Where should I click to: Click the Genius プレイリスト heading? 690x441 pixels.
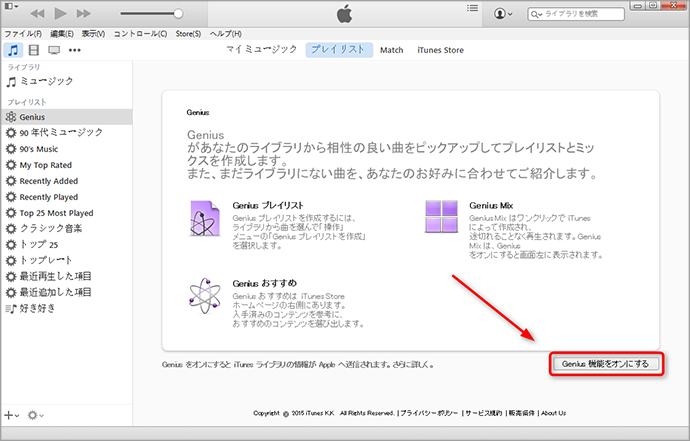click(268, 206)
